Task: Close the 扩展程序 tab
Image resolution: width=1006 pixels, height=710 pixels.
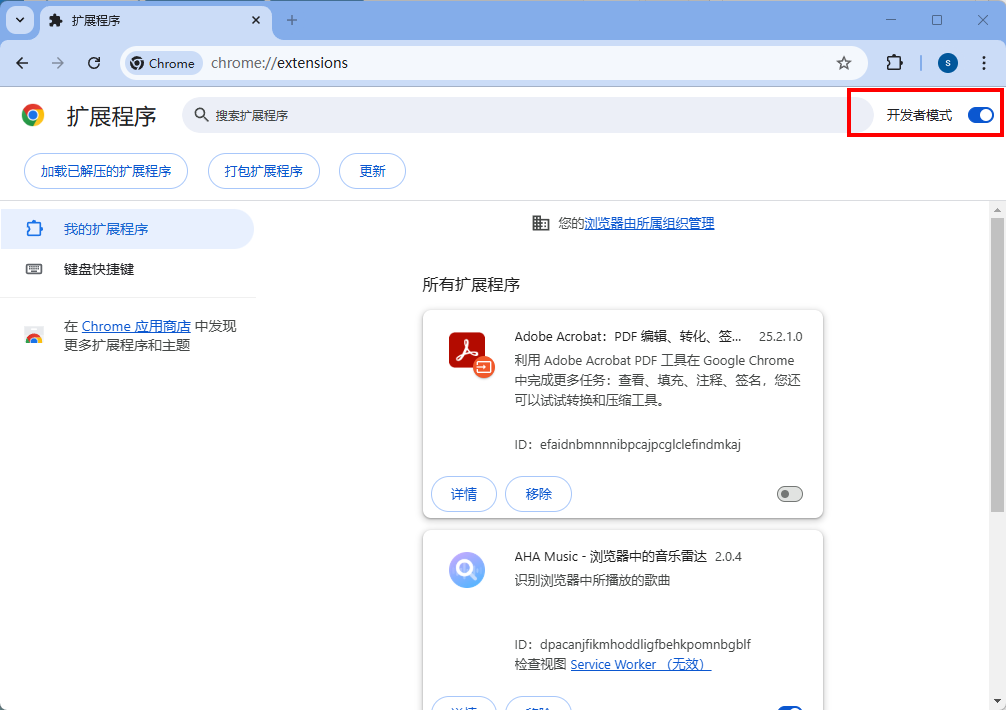Action: (256, 20)
